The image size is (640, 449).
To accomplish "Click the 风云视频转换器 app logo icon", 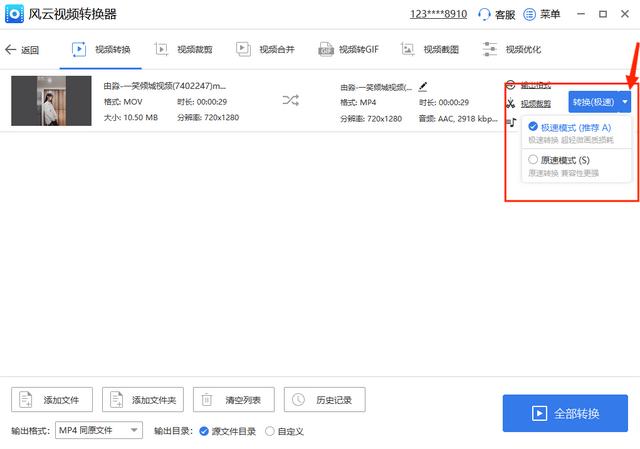I will click(x=14, y=14).
